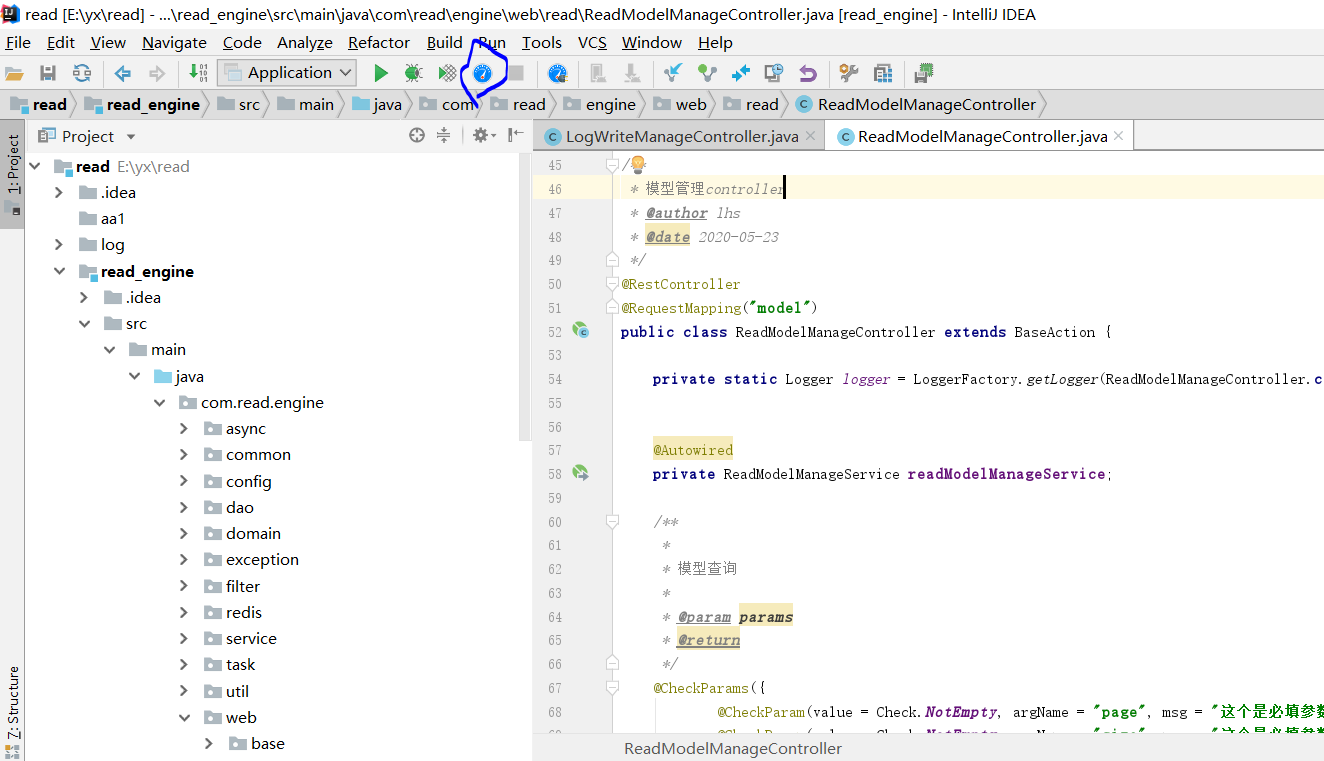The image size is (1324, 761).
Task: Hide the Project panel with the hide icon
Action: coord(511,135)
